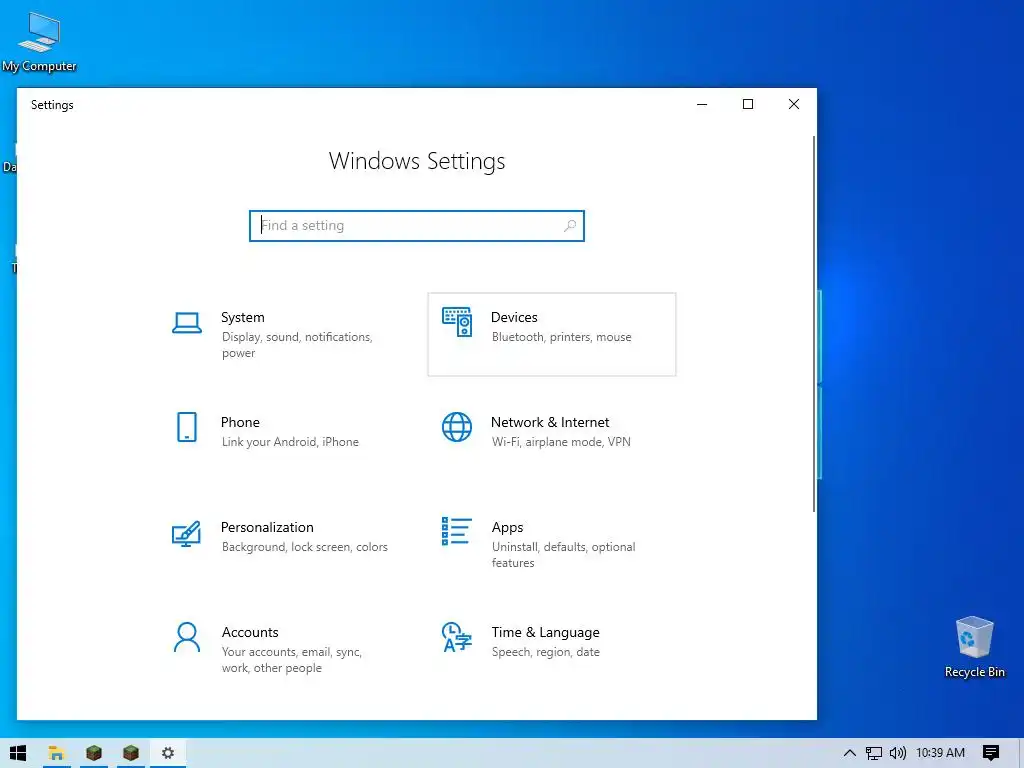Open the System laptop icon
This screenshot has height=768, width=1024.
click(187, 323)
